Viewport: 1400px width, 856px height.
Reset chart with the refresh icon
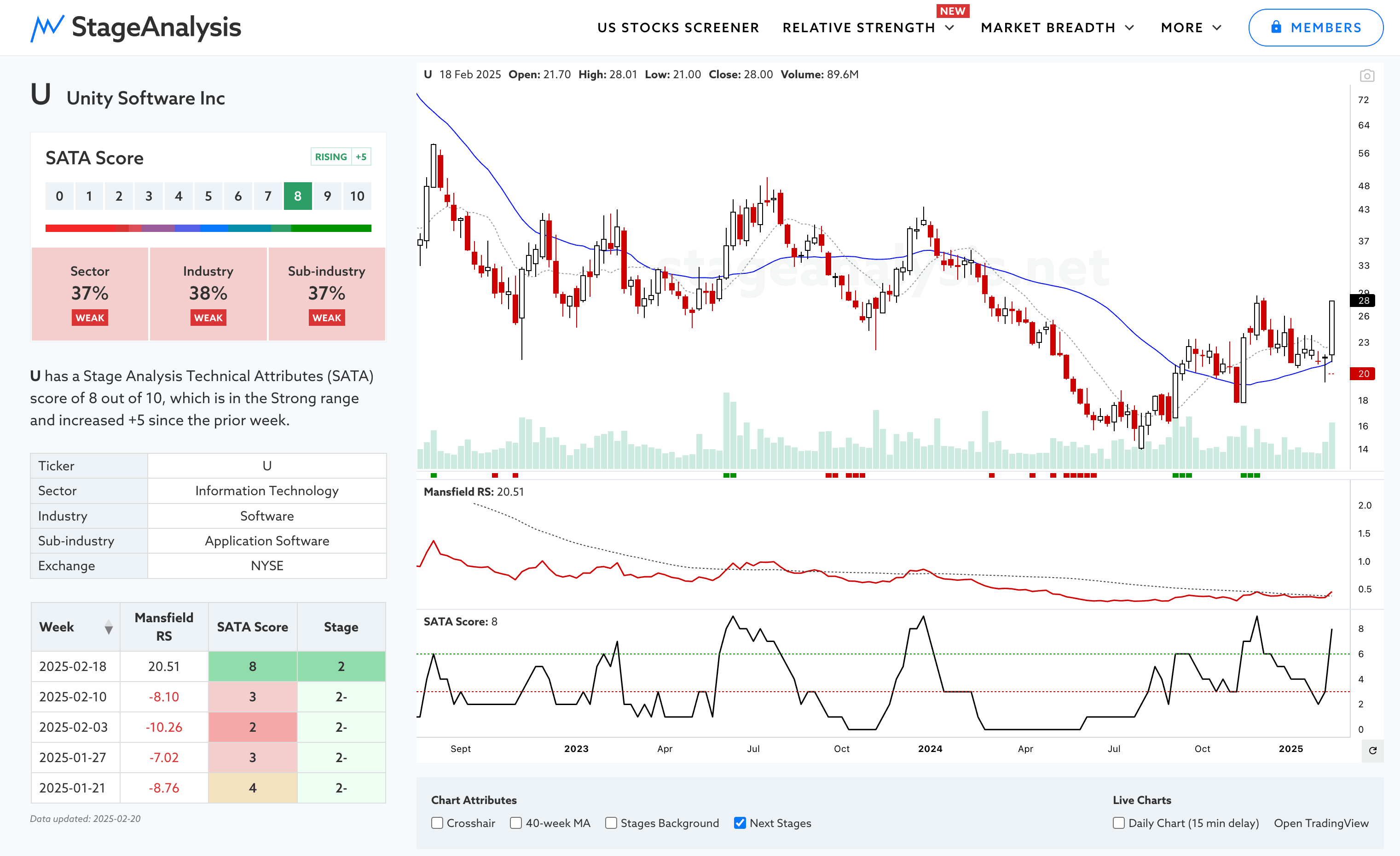[x=1372, y=750]
